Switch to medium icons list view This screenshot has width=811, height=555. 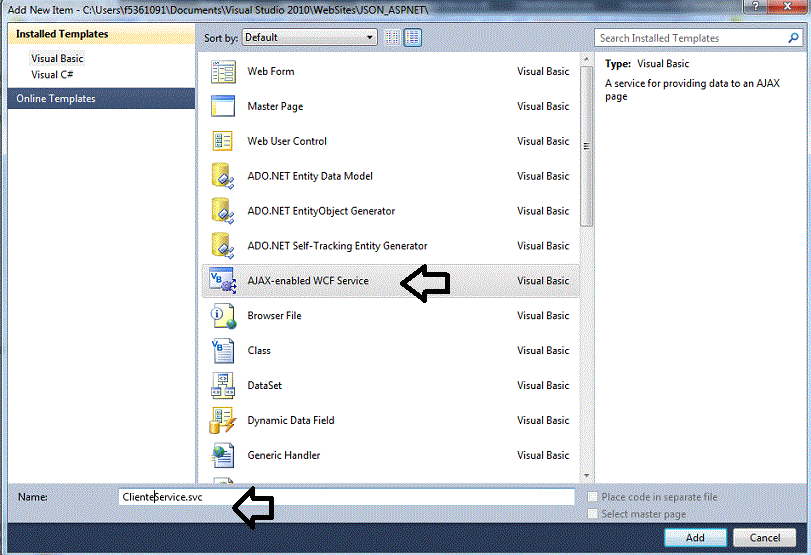point(413,37)
